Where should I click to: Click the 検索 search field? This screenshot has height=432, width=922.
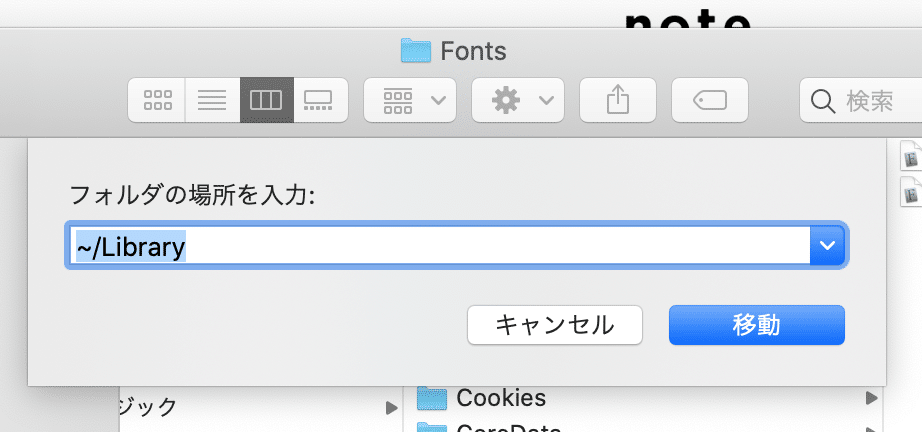pos(861,100)
